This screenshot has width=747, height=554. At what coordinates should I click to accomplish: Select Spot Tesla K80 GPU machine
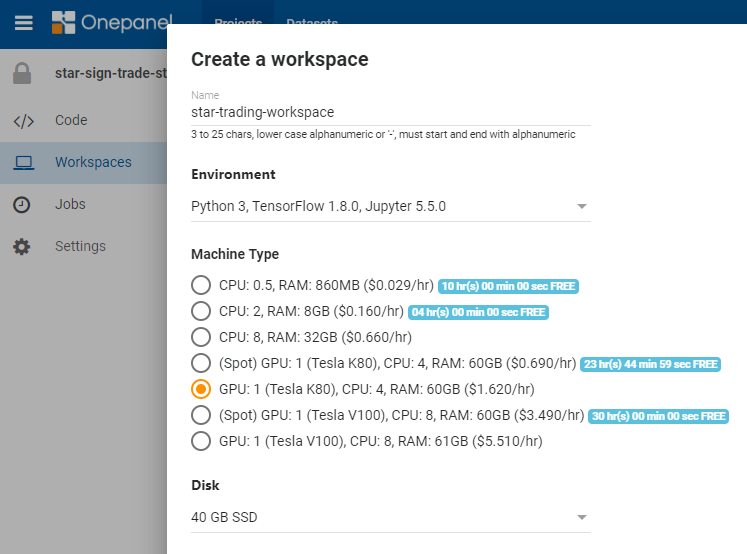[201, 363]
